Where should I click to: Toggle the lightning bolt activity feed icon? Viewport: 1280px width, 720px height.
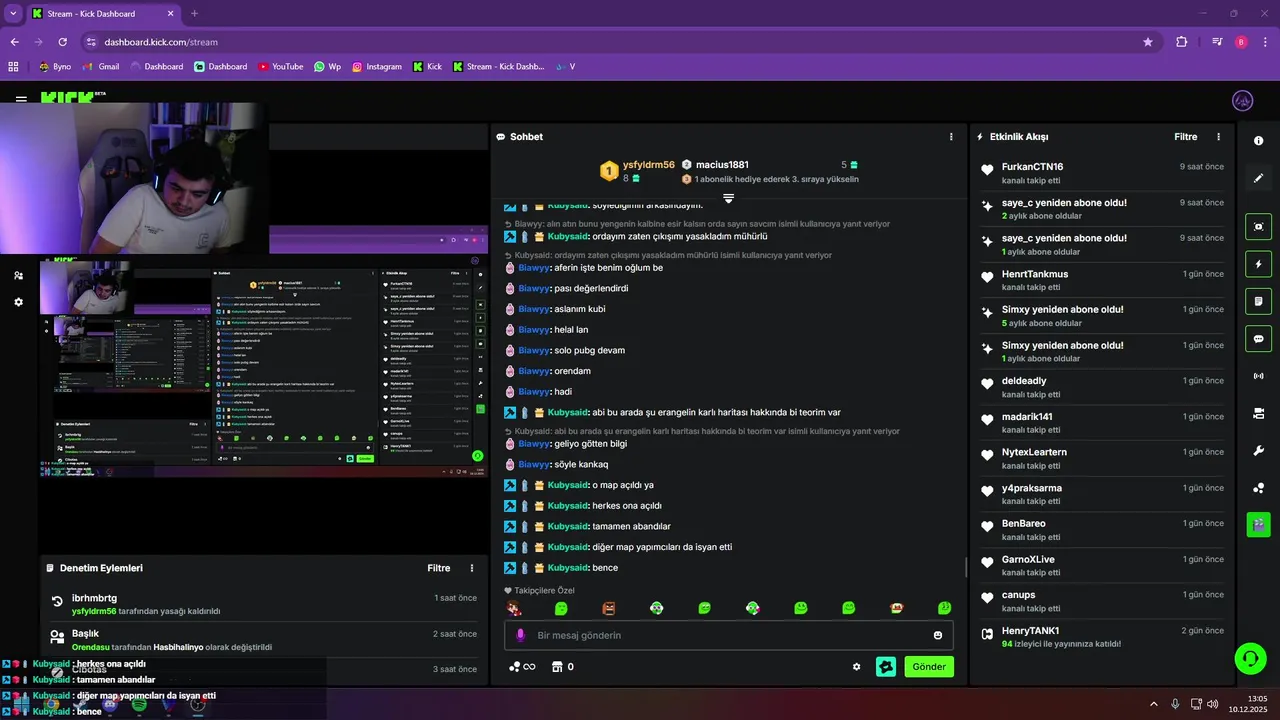click(x=1258, y=264)
